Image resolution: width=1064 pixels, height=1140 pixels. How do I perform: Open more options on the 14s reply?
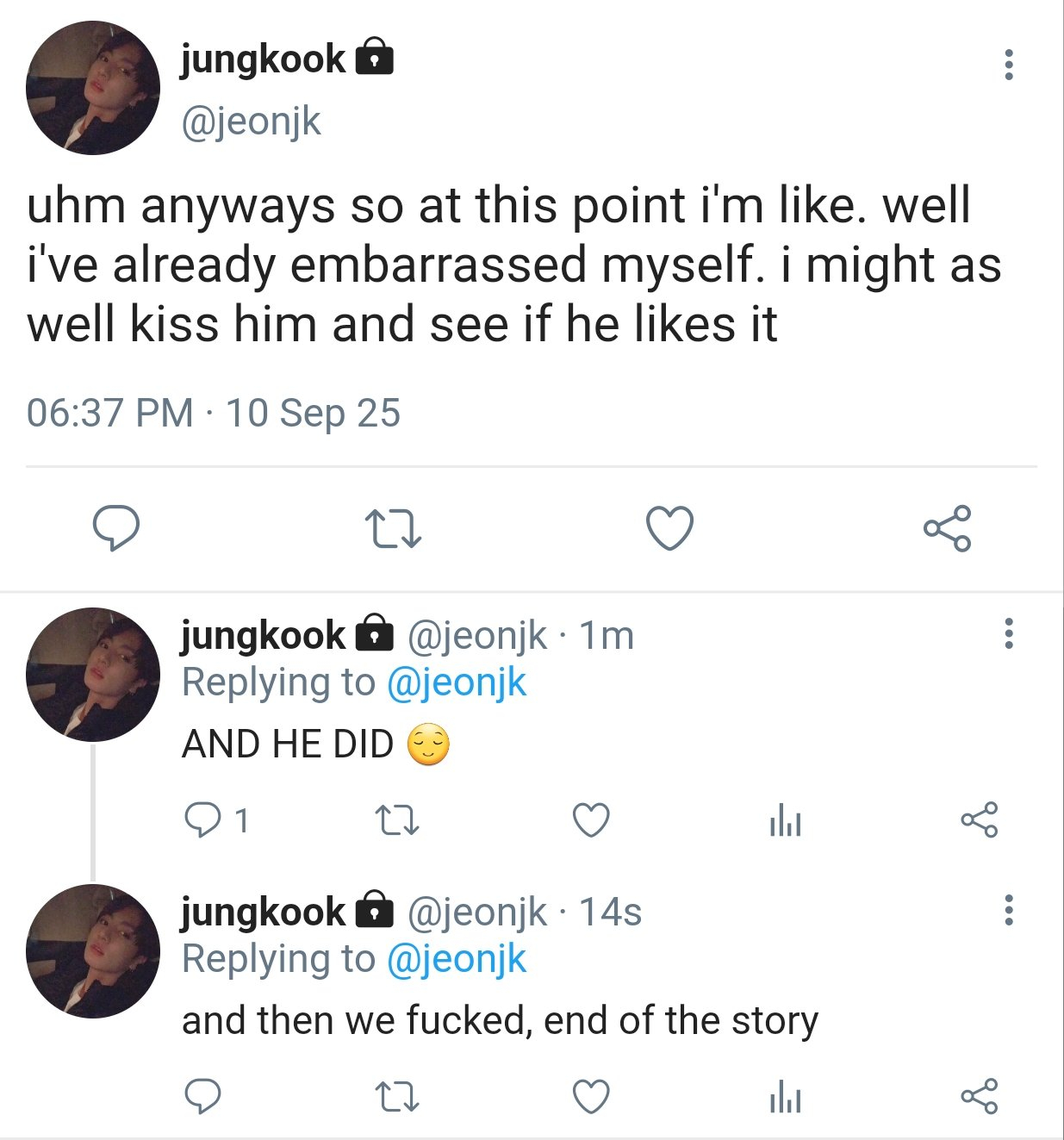click(1009, 910)
